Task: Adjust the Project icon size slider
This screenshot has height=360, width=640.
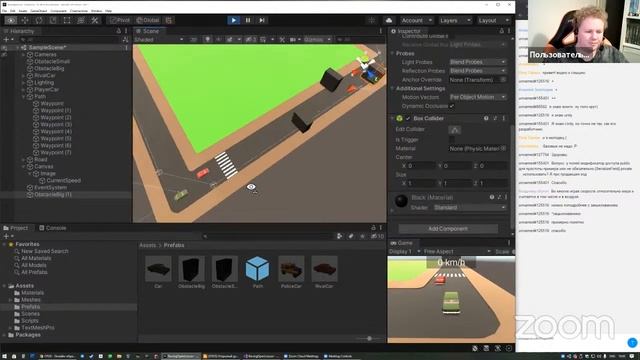Action: [369, 338]
